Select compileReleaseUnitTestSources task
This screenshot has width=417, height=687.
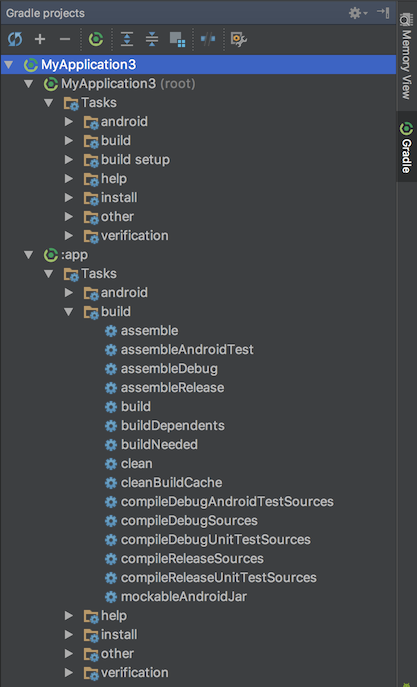pyautogui.click(x=219, y=577)
